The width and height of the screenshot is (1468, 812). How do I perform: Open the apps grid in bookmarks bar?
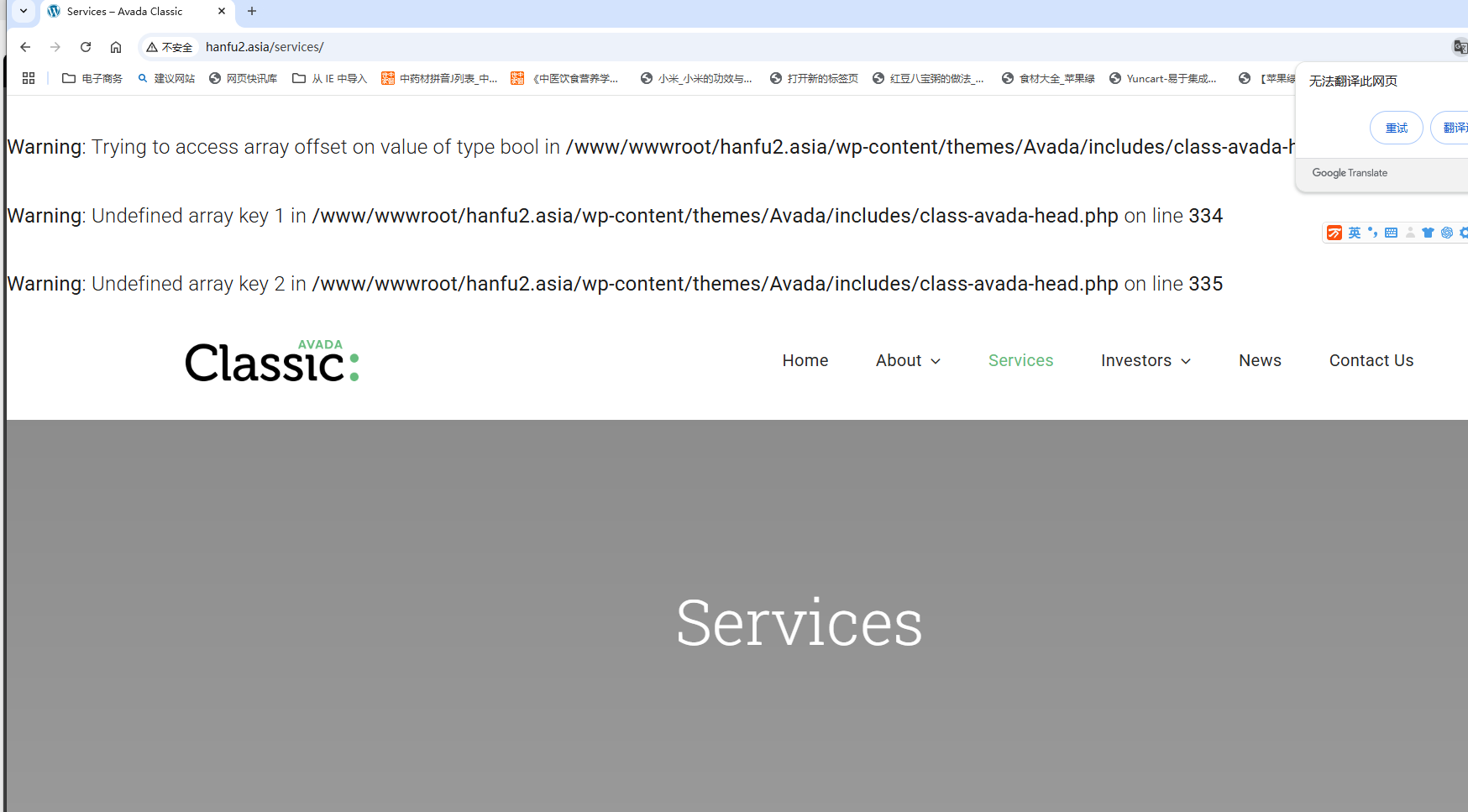(x=29, y=78)
